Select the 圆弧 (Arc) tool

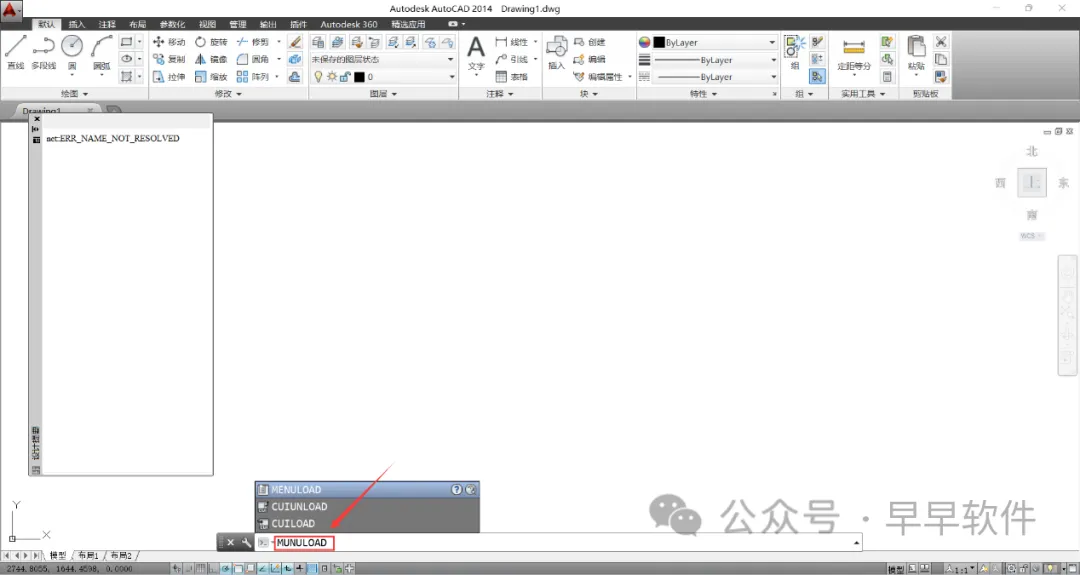pos(101,52)
